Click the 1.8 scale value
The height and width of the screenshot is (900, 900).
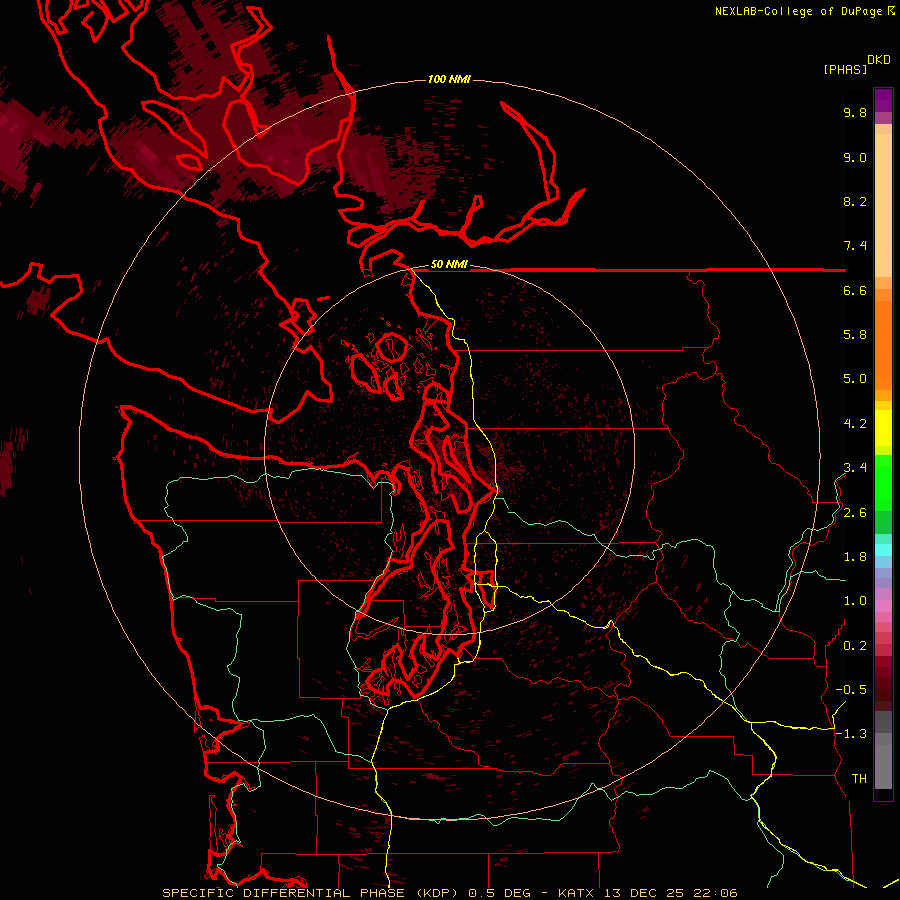click(855, 557)
